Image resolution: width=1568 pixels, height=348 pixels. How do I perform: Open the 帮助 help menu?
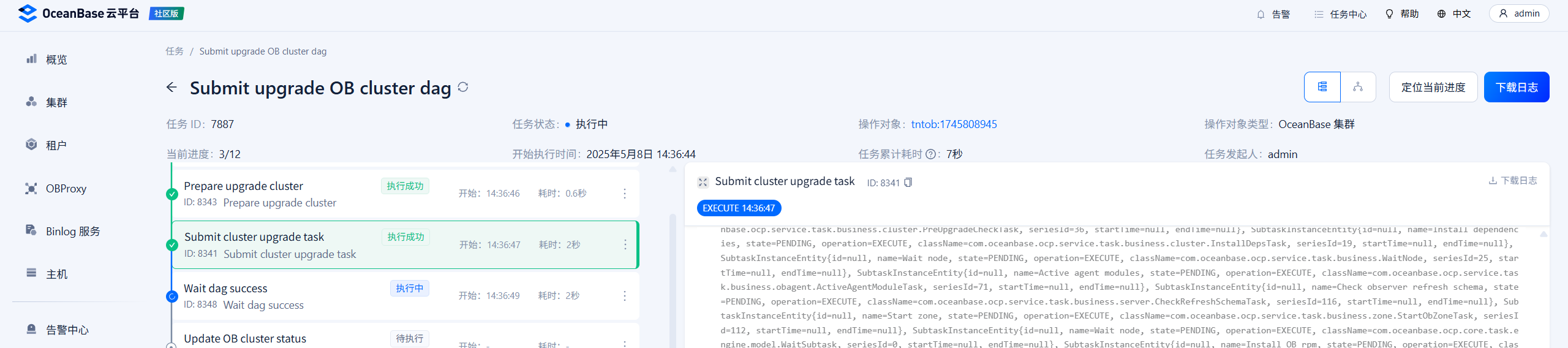tap(1402, 14)
